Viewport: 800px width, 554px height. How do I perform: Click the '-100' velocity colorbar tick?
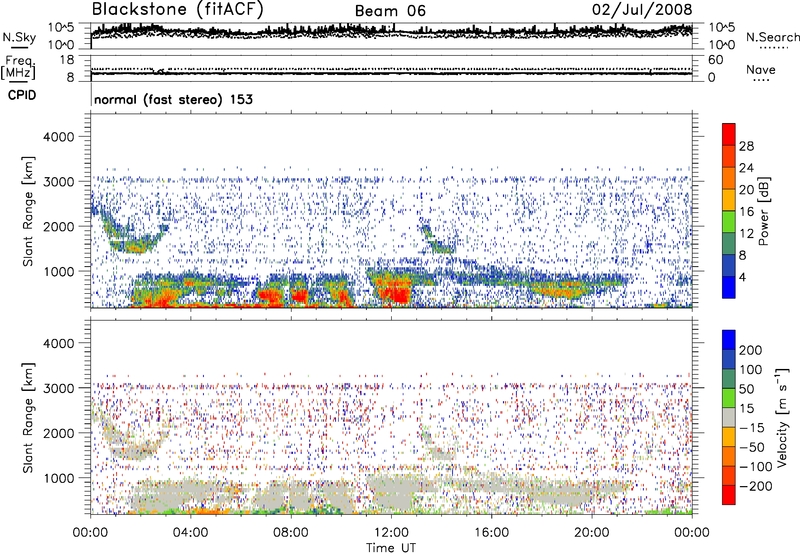coord(756,466)
